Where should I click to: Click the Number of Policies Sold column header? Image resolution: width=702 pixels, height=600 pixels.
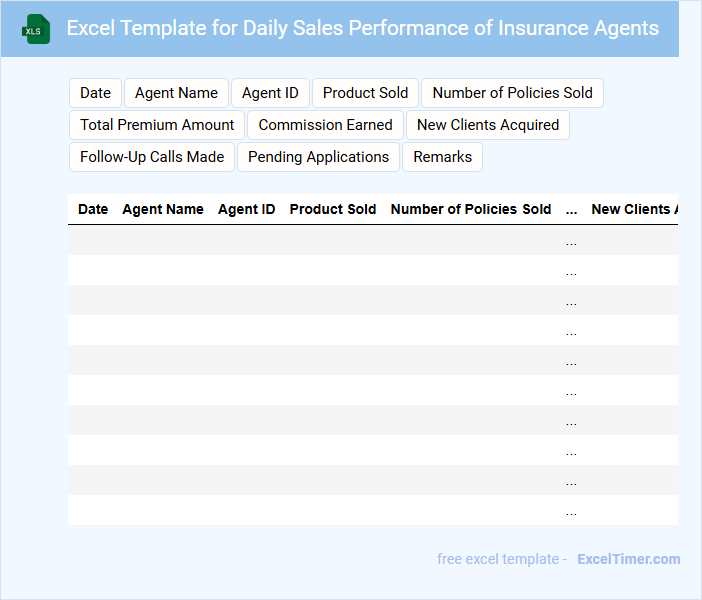coord(471,209)
